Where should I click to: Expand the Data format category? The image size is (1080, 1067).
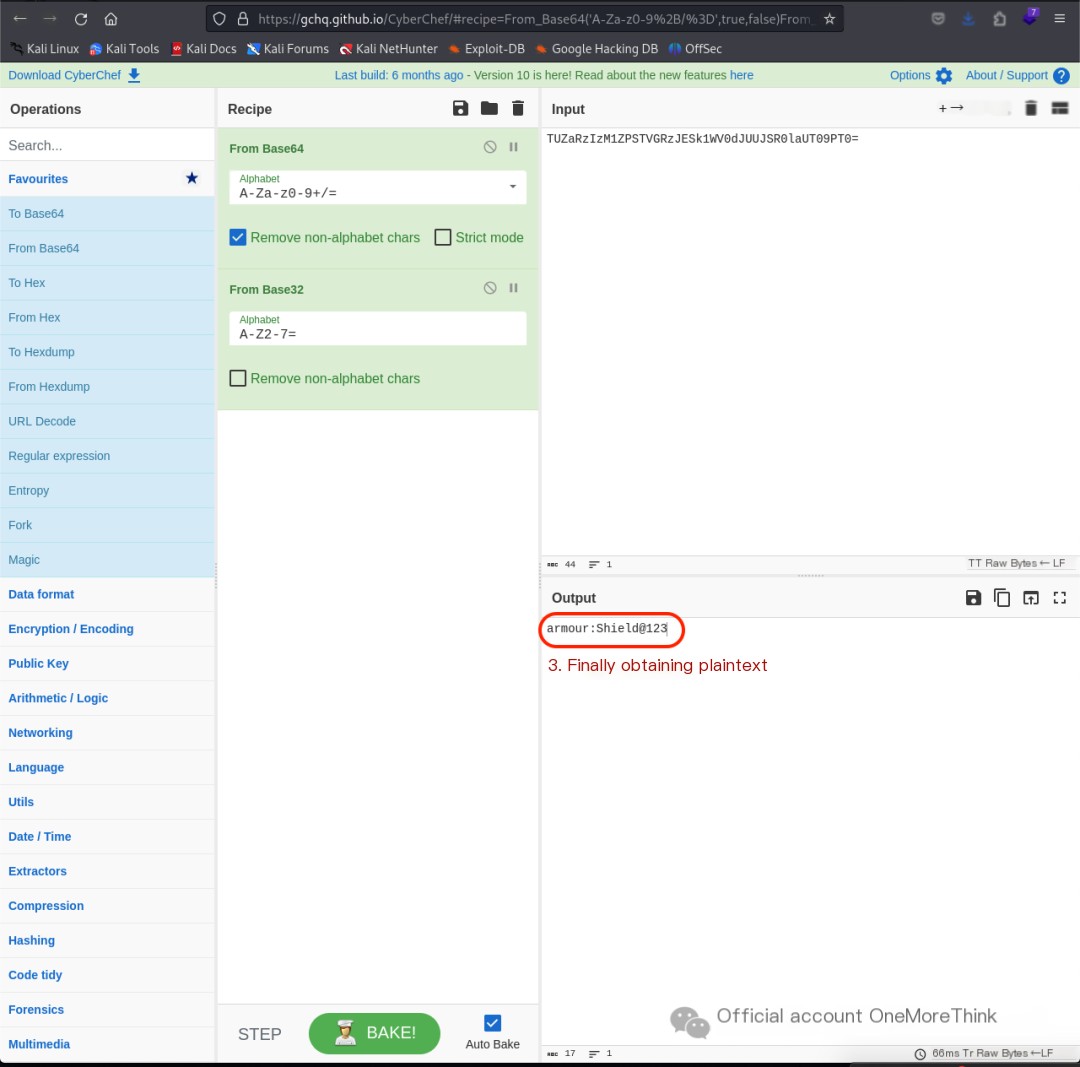pos(107,594)
